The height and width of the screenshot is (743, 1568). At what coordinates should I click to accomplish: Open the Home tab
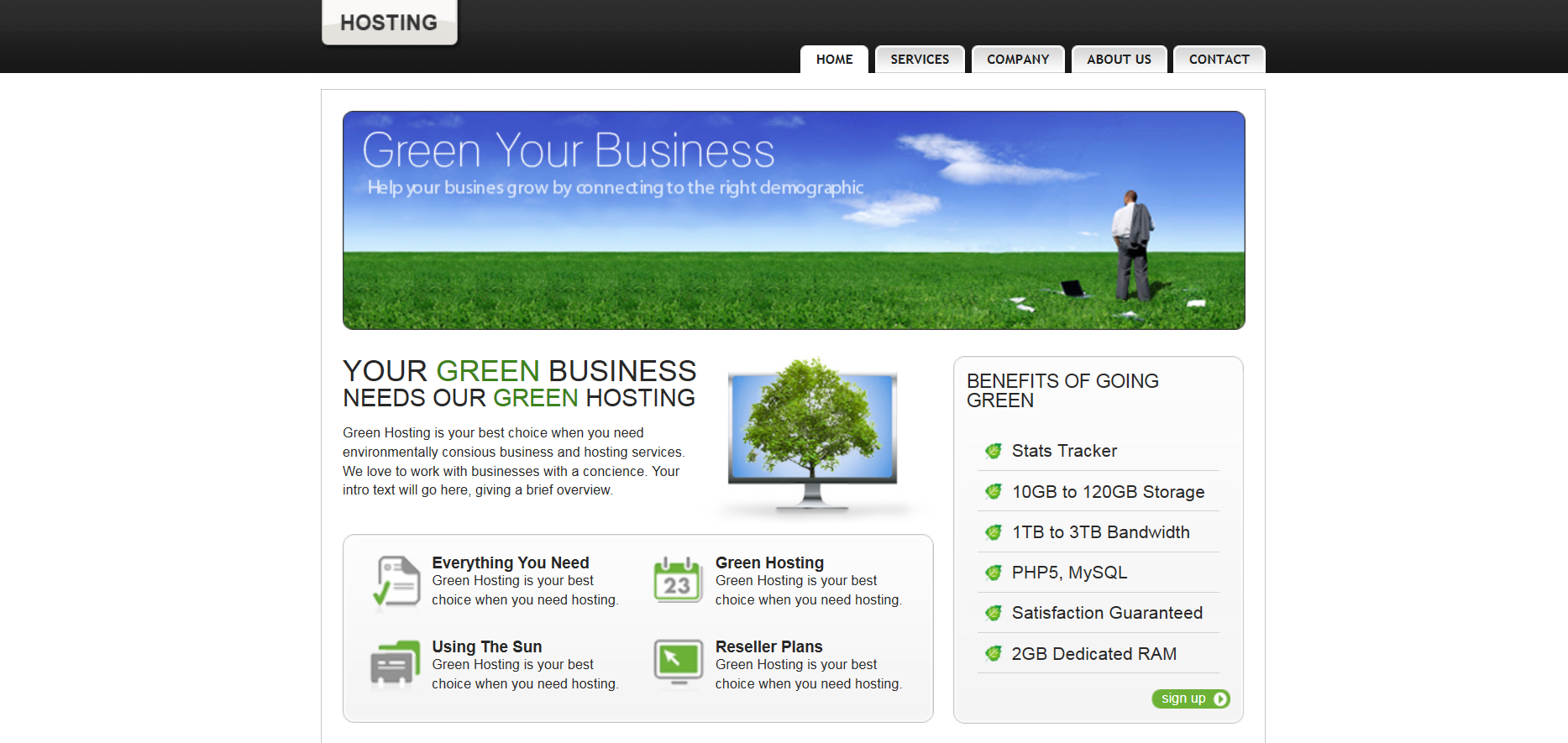point(834,60)
